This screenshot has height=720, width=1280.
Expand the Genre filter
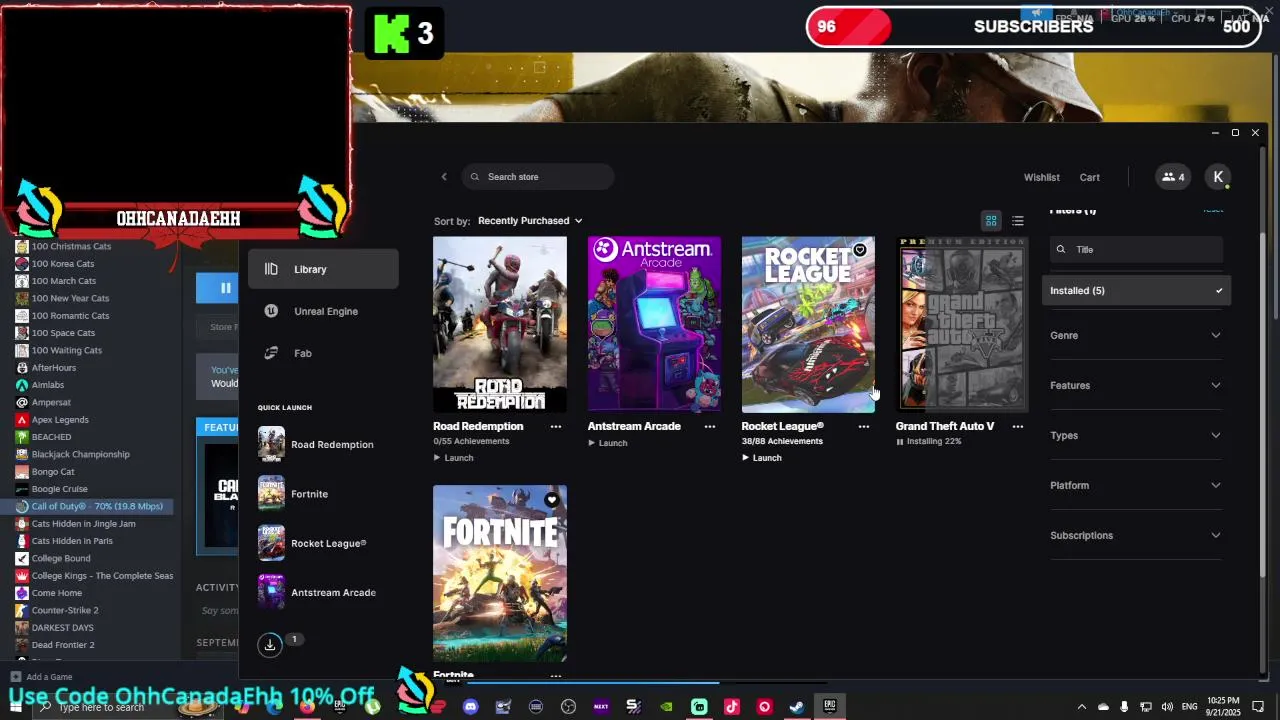coord(1136,336)
